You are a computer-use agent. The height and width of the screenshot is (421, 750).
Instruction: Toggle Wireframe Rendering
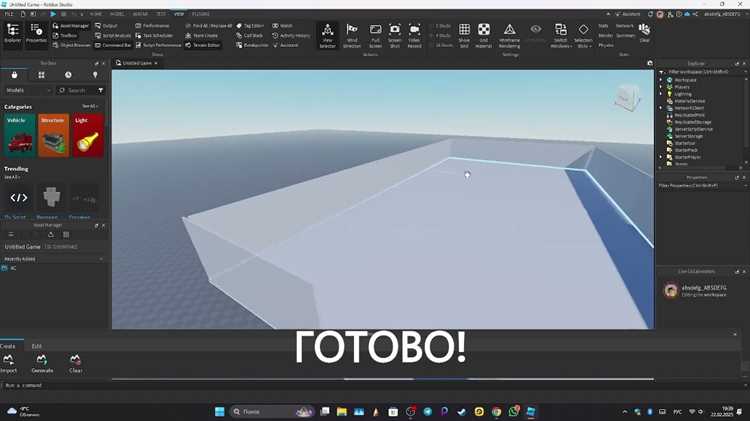pyautogui.click(x=509, y=35)
